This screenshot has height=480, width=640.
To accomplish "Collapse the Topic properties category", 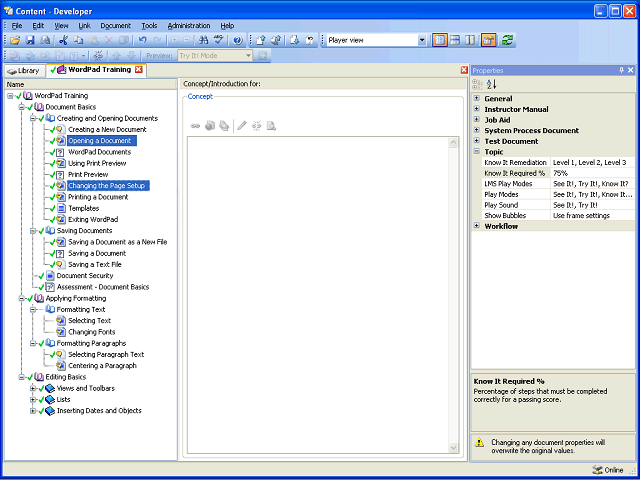I will tap(476, 151).
